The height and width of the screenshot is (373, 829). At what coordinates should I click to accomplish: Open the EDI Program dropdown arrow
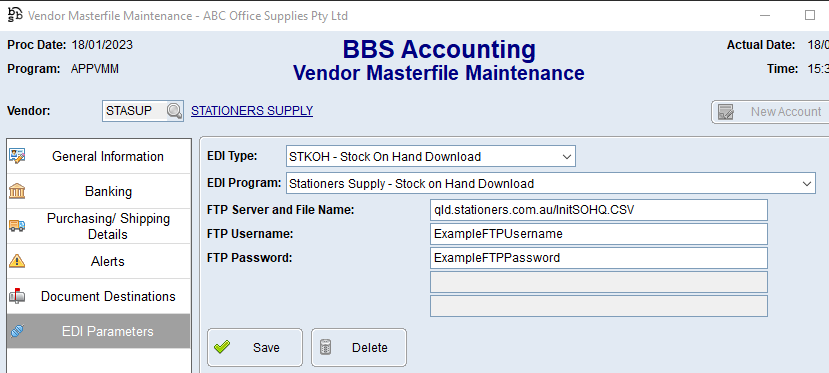[806, 184]
